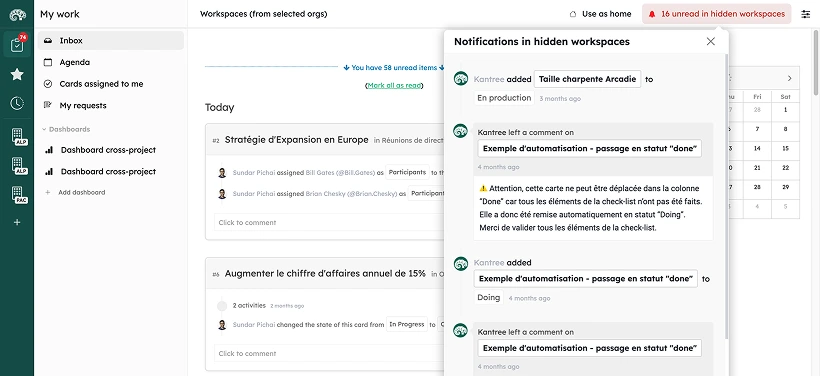The height and width of the screenshot is (376, 820).
Task: Collapse the Dashboards section
Action: coord(66,129)
